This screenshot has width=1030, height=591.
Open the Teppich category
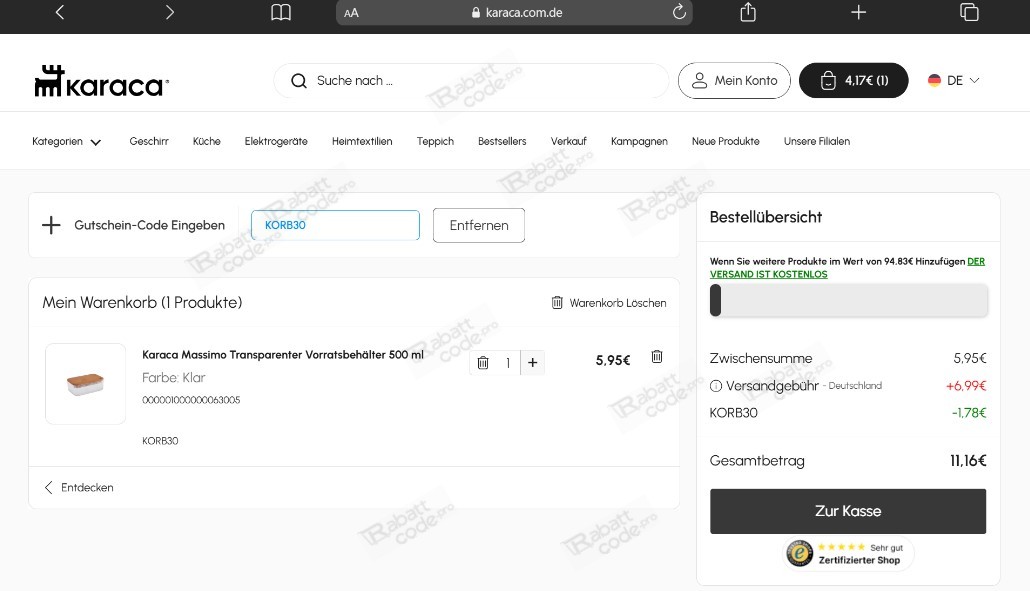point(435,141)
